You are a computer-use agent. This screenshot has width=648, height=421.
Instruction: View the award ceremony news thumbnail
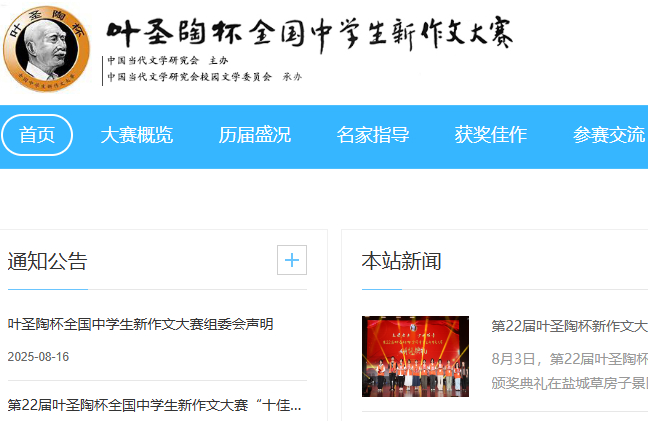click(415, 356)
